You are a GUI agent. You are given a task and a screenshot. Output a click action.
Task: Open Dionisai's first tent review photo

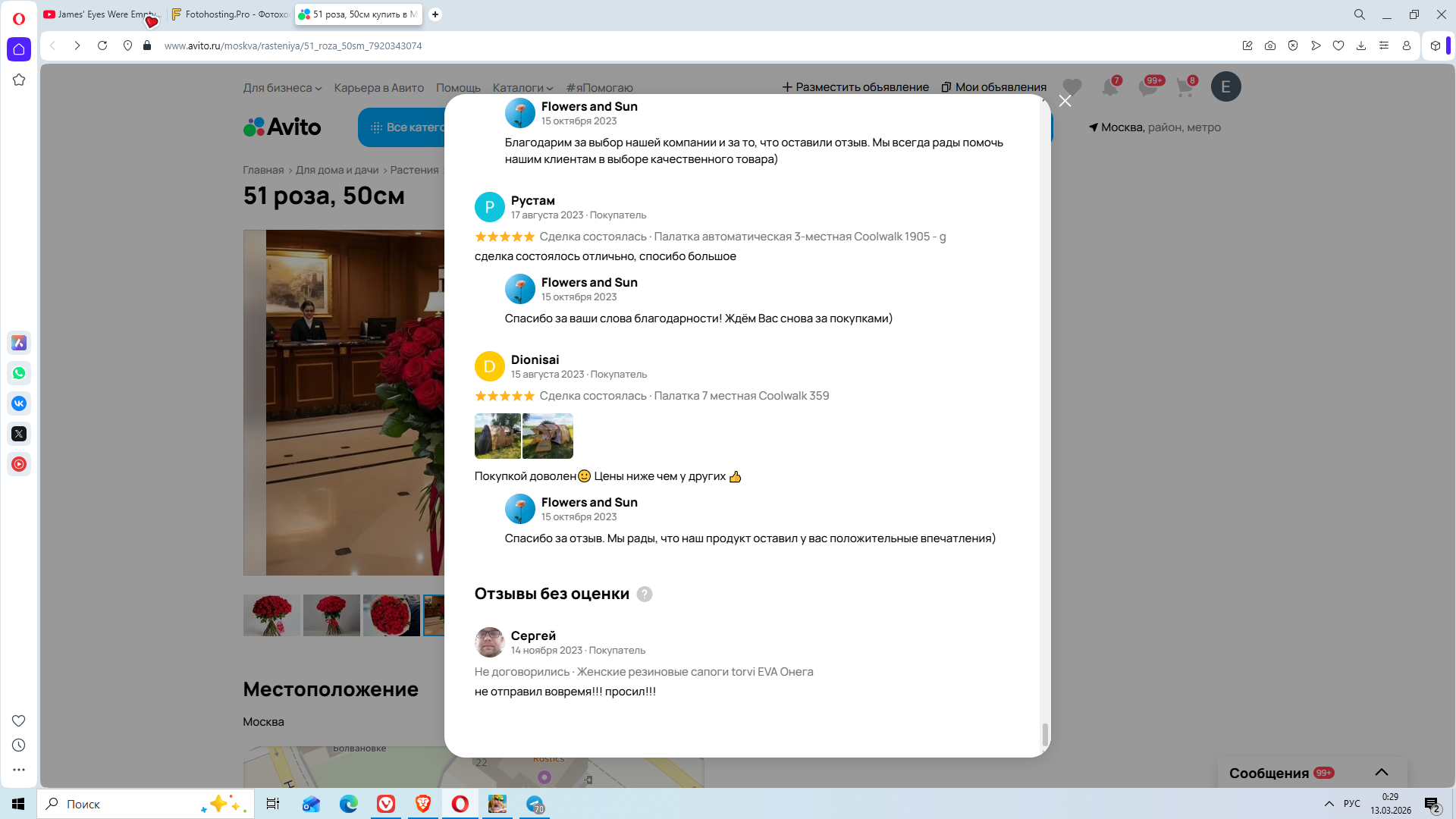point(497,436)
